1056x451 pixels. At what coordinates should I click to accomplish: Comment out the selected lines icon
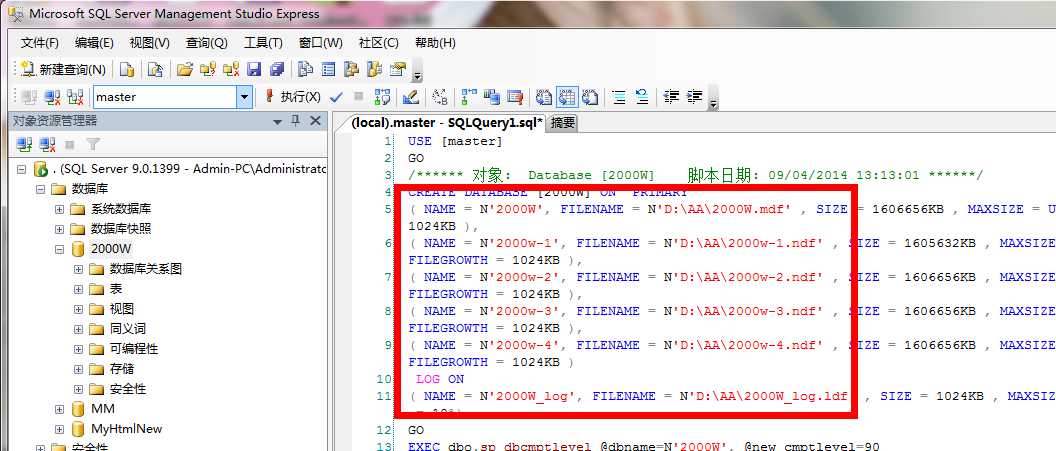pyautogui.click(x=618, y=97)
